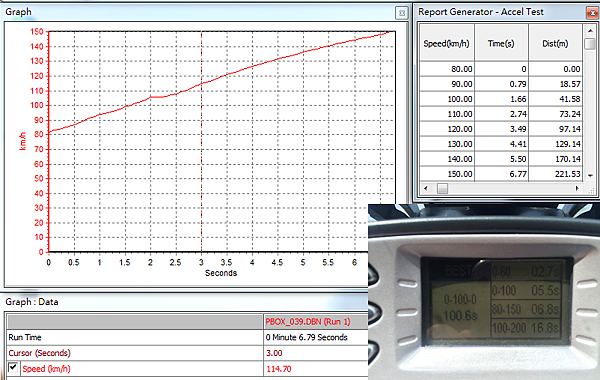Viewport: 600px width, 380px height.
Task: Select the Time(s) column header
Action: (501, 43)
